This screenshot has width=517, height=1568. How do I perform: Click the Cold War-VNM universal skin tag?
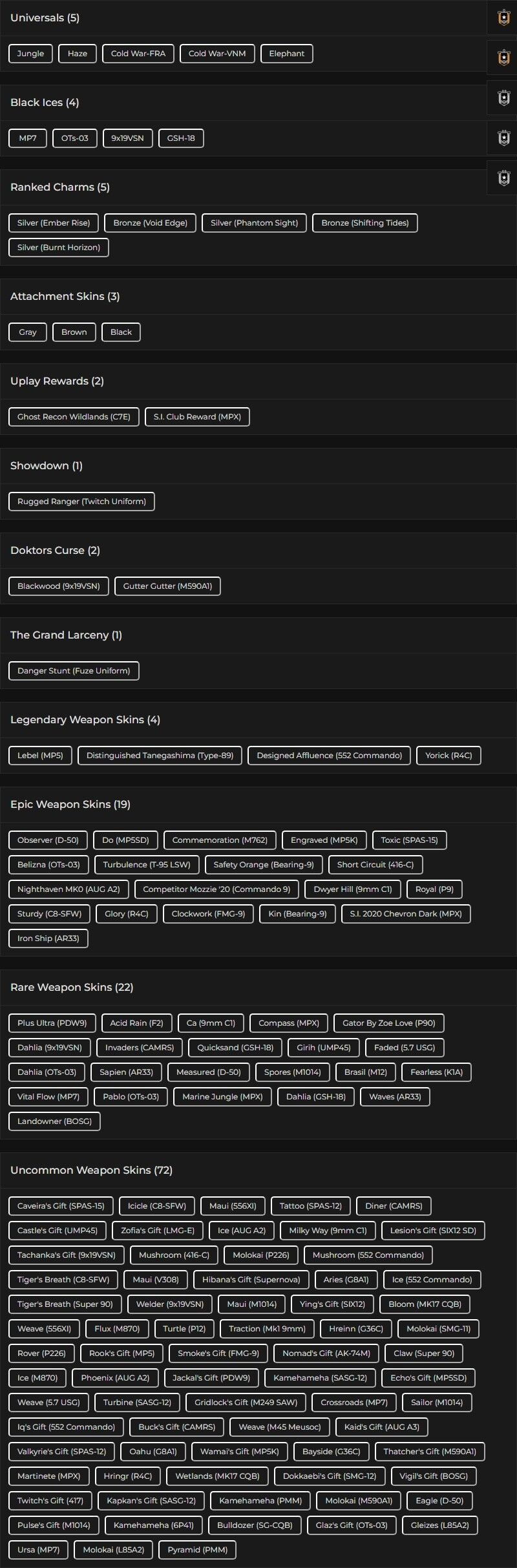point(217,54)
